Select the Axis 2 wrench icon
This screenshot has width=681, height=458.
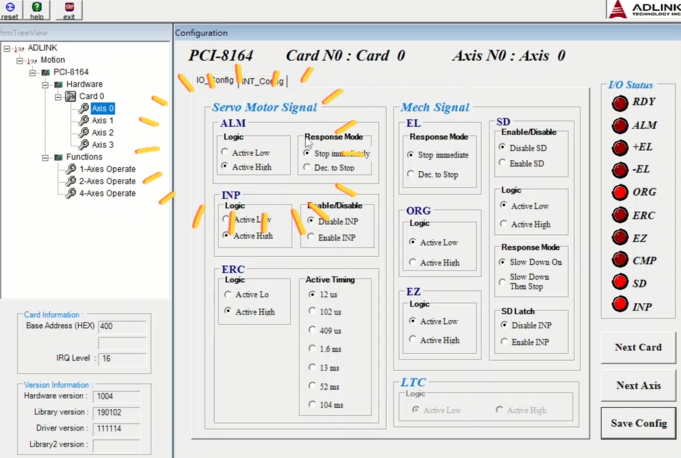84,132
